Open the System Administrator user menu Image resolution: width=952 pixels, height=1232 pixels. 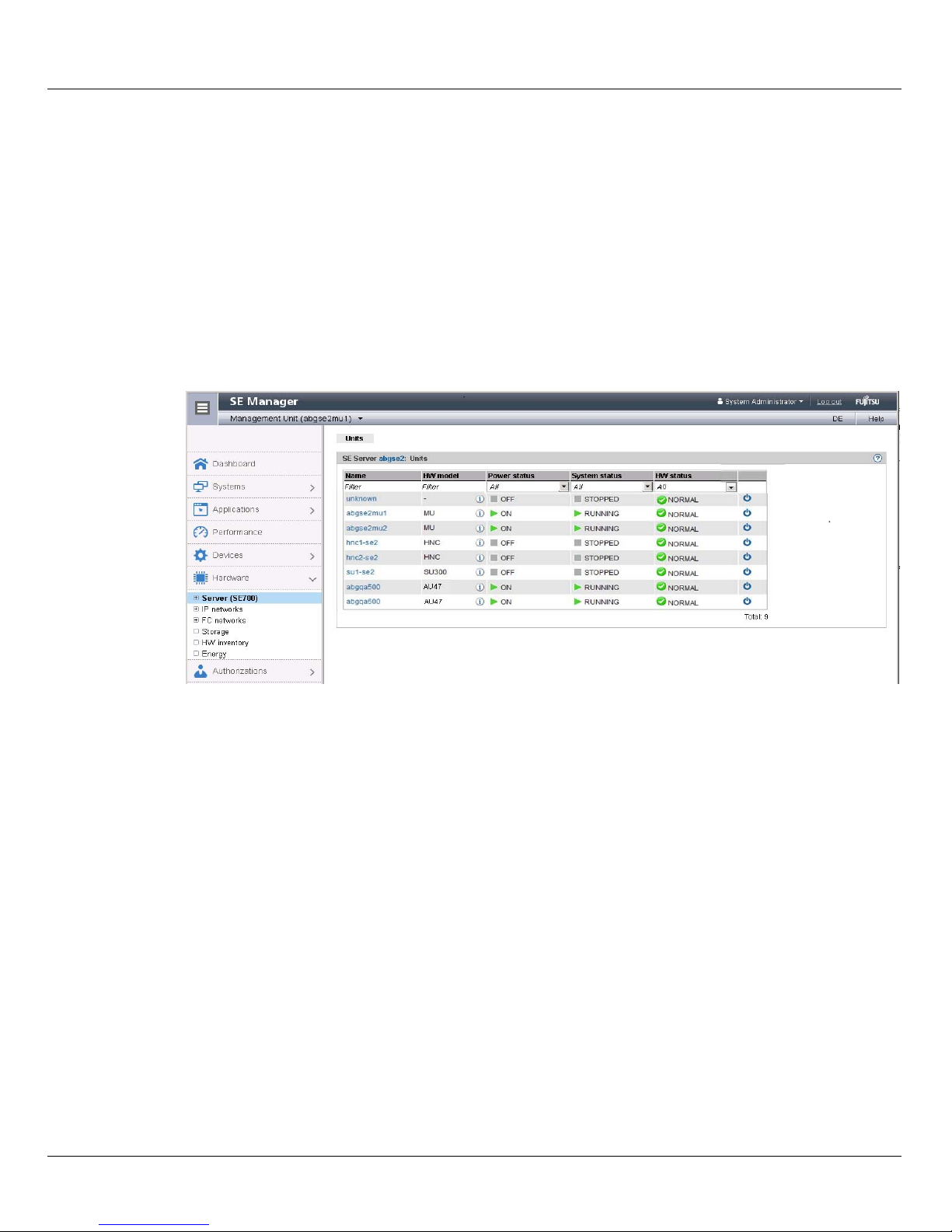(x=760, y=402)
